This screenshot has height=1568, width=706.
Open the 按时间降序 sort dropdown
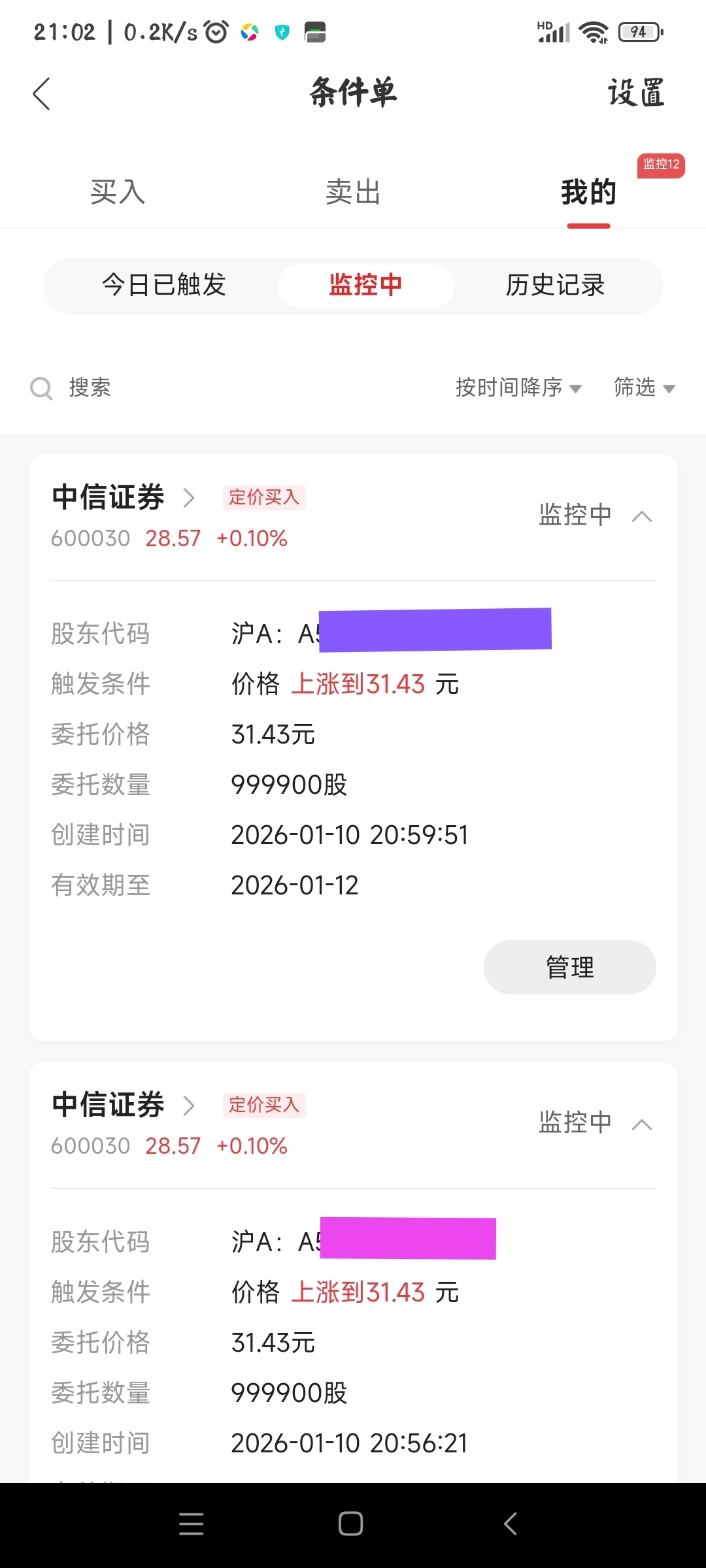click(518, 387)
